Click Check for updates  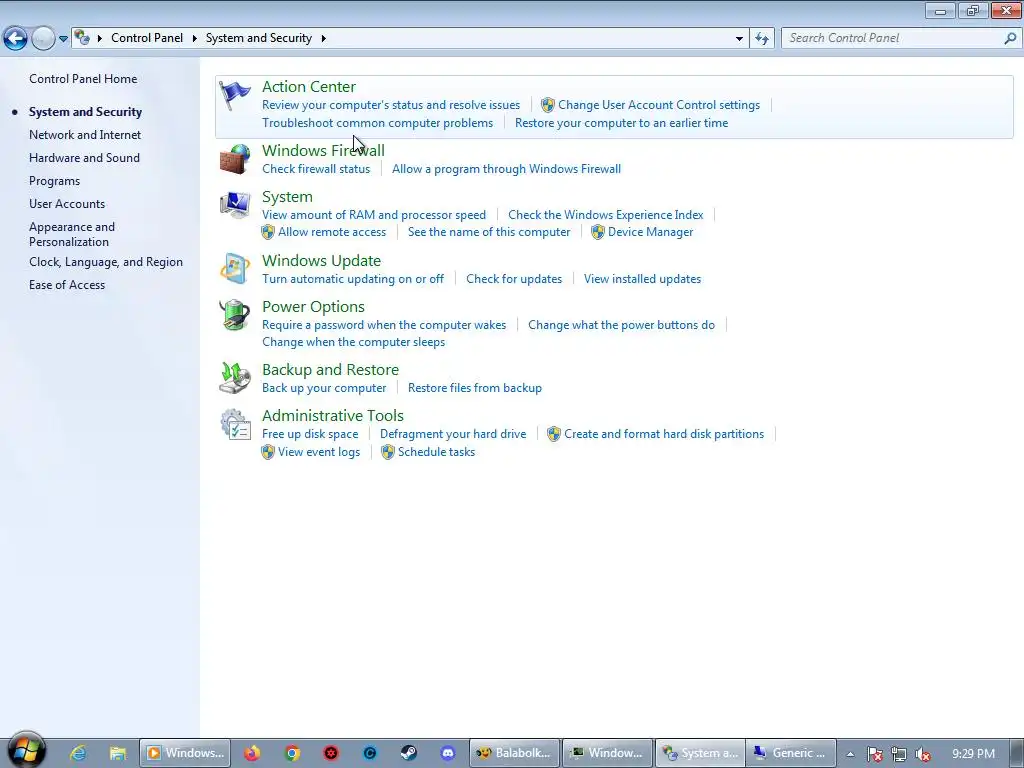click(x=514, y=279)
